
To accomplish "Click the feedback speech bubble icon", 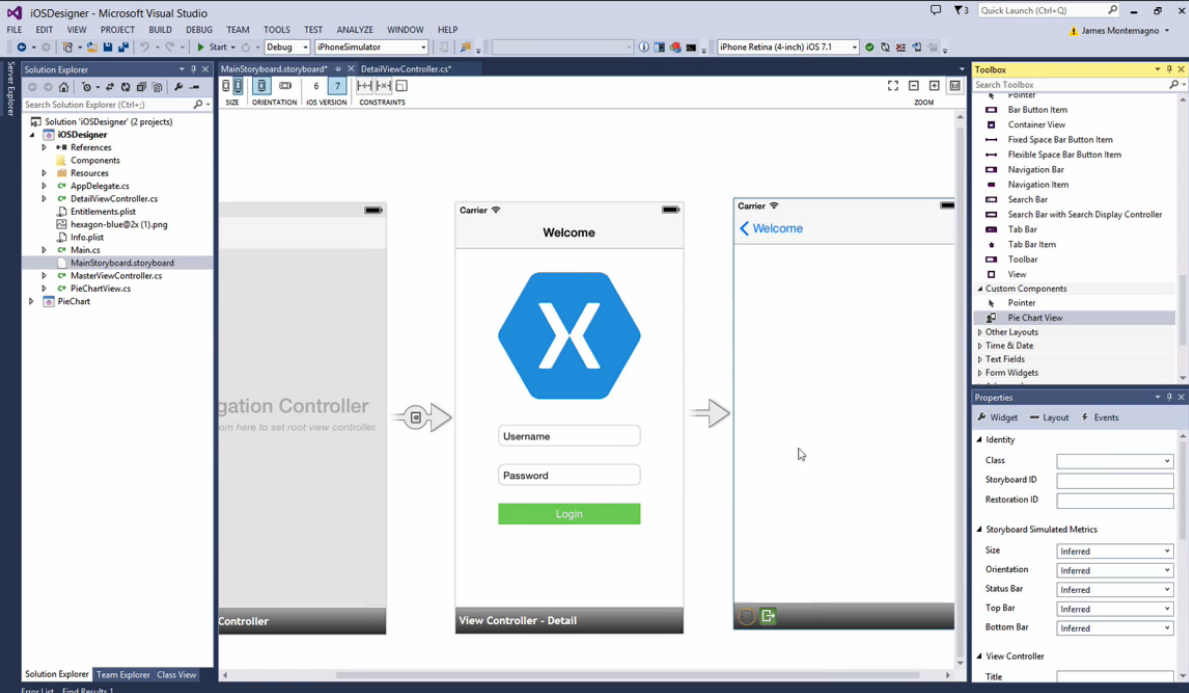I will 936,10.
